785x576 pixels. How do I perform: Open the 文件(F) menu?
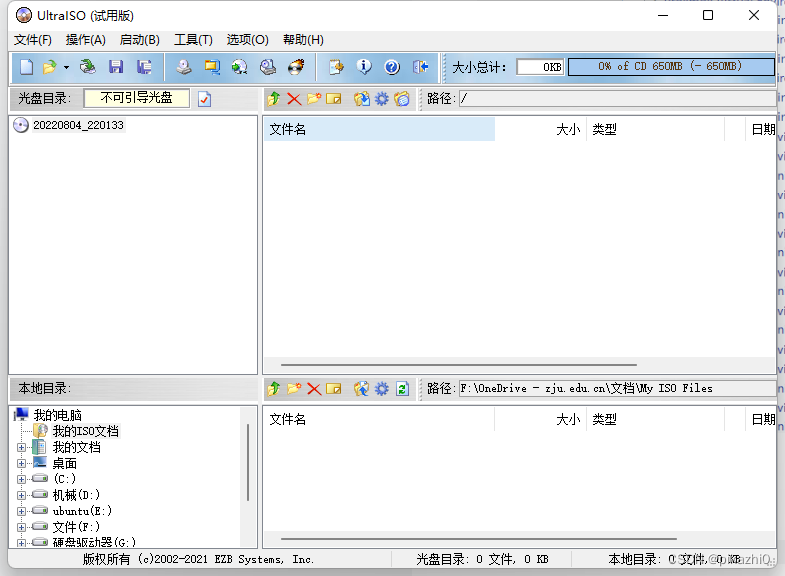coord(33,40)
